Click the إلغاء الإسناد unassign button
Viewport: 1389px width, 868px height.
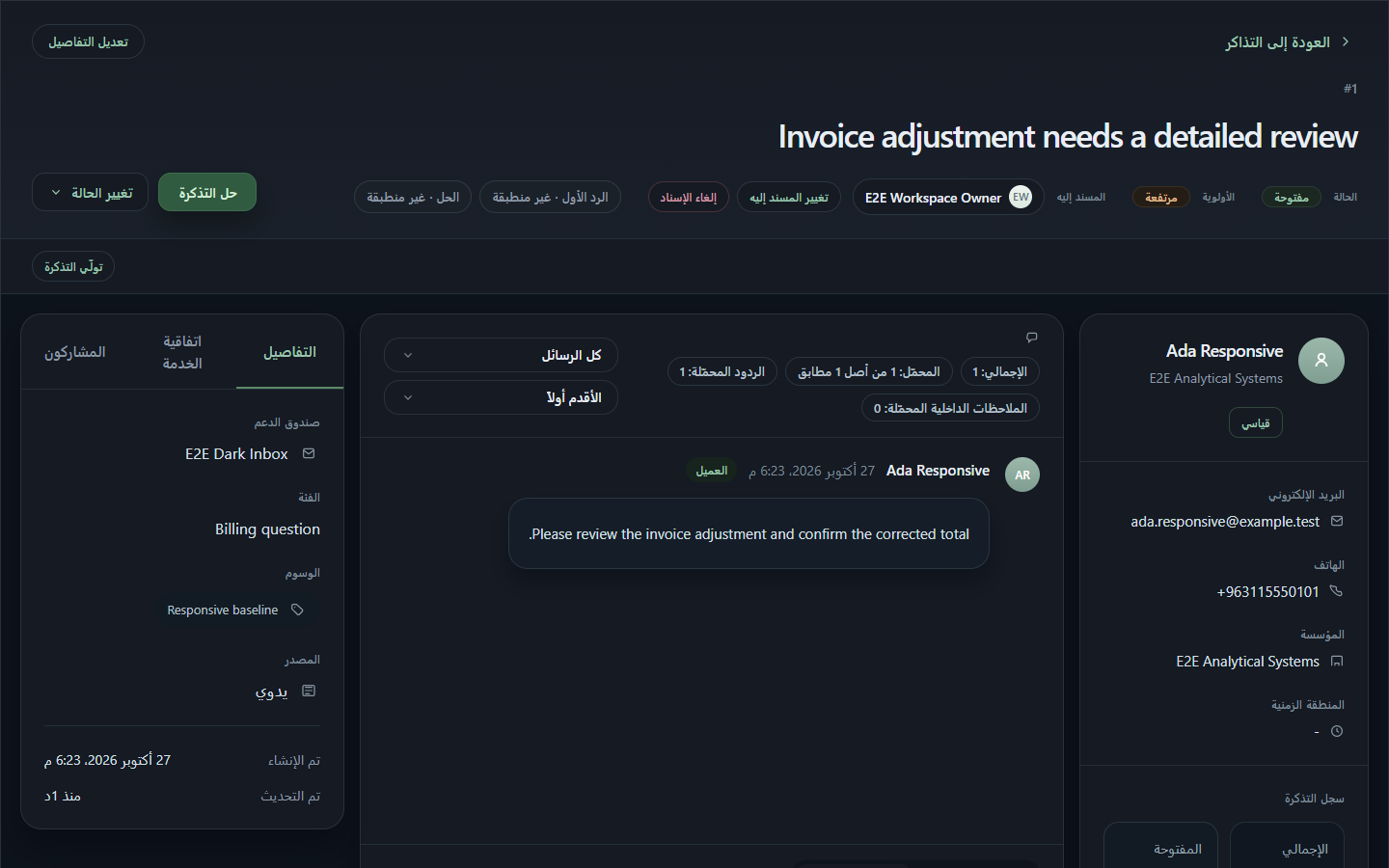689,197
